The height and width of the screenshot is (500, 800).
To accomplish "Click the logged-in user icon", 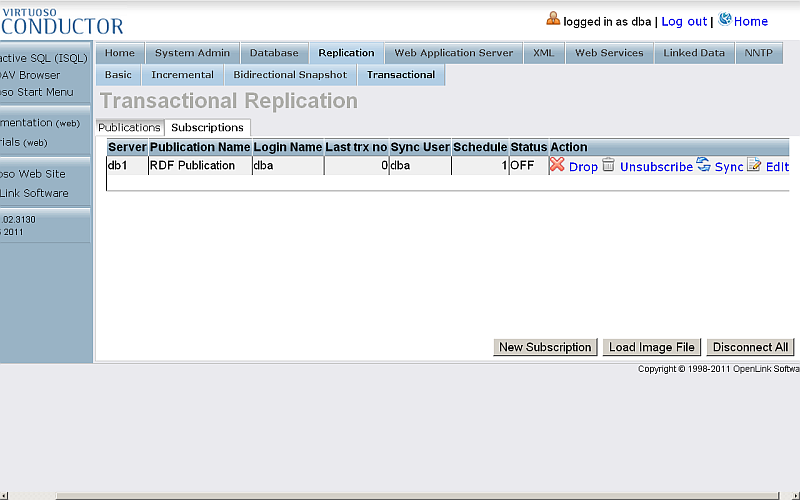I will (x=553, y=19).
